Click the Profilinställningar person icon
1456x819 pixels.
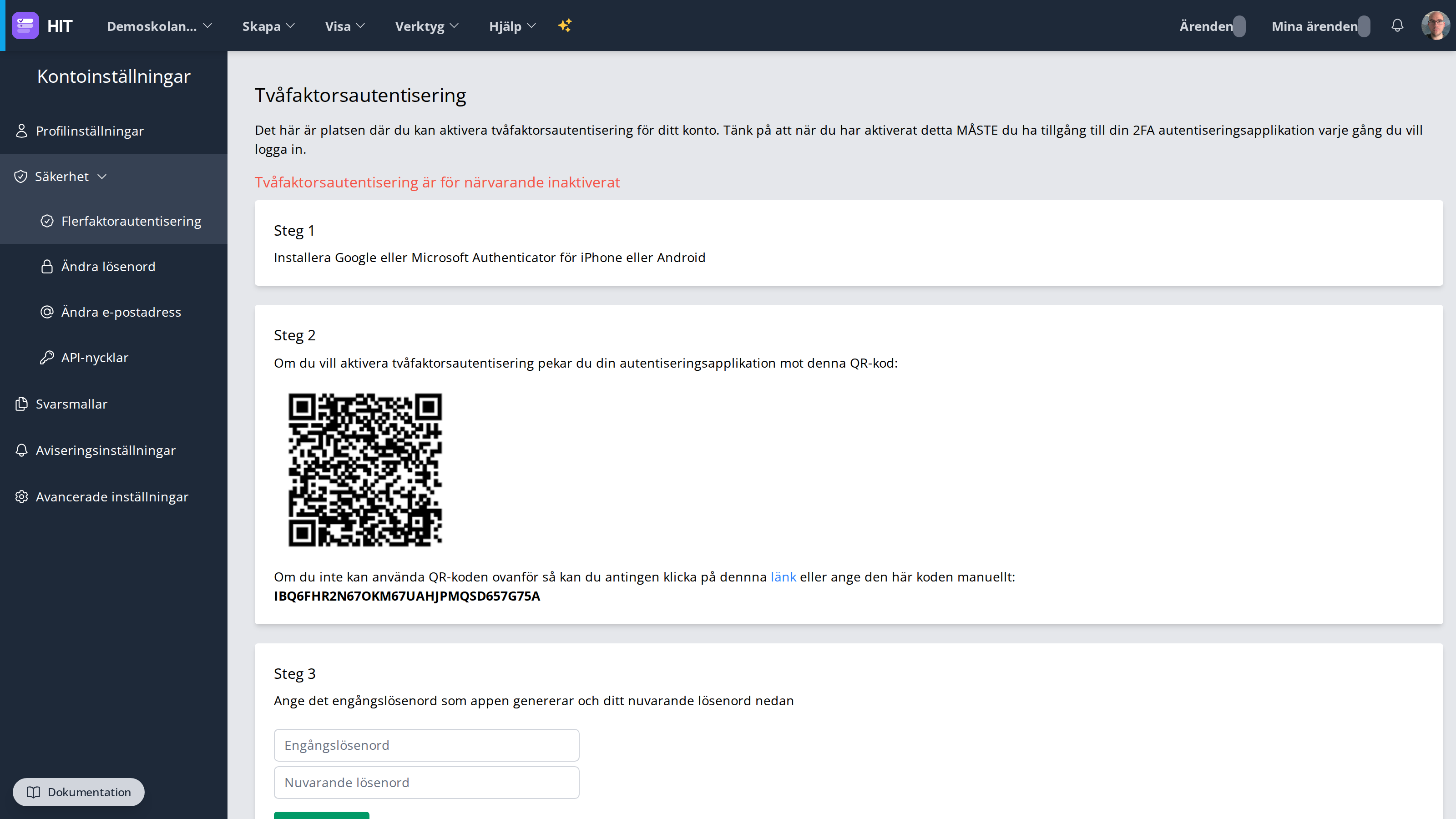click(x=21, y=131)
